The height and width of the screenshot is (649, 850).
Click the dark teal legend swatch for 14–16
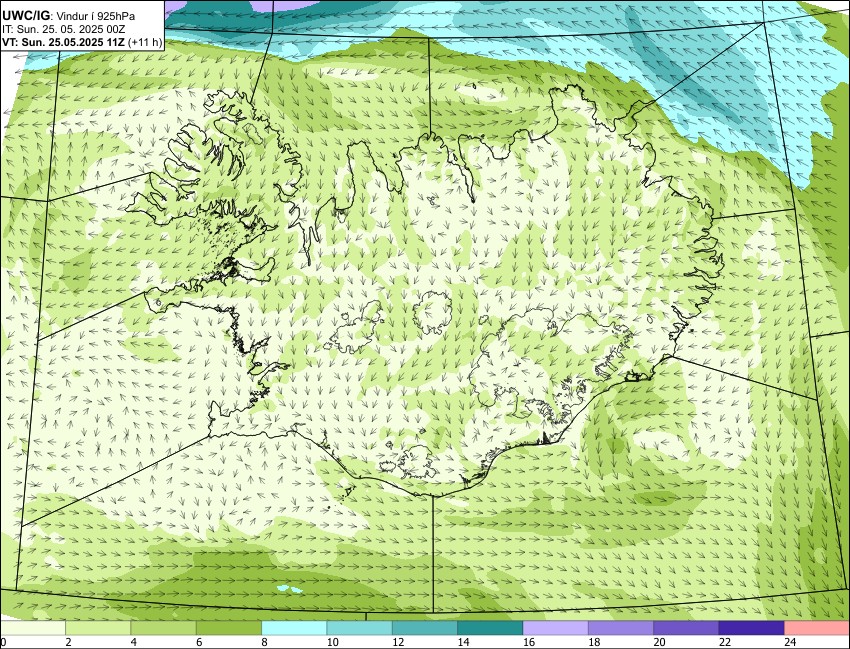(x=490, y=628)
